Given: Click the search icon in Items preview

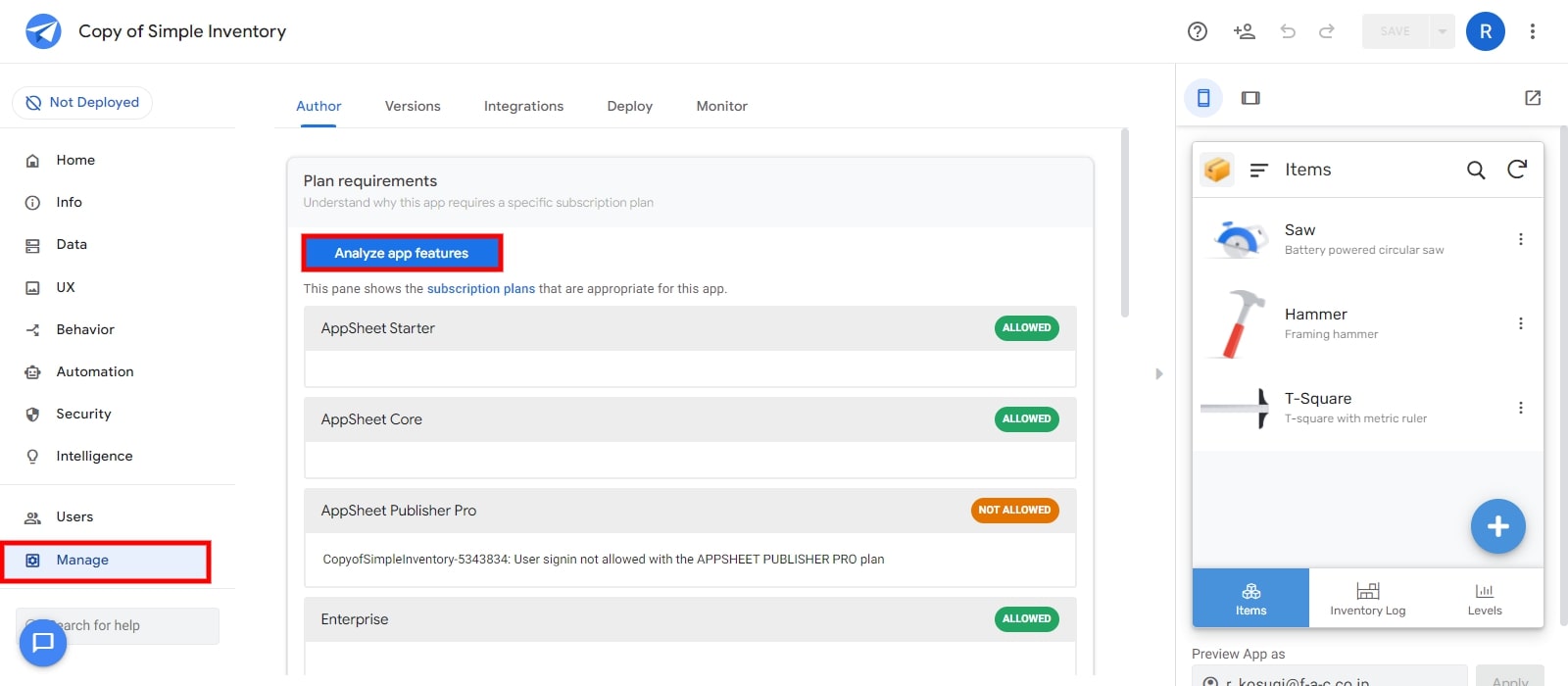Looking at the screenshot, I should 1475,170.
